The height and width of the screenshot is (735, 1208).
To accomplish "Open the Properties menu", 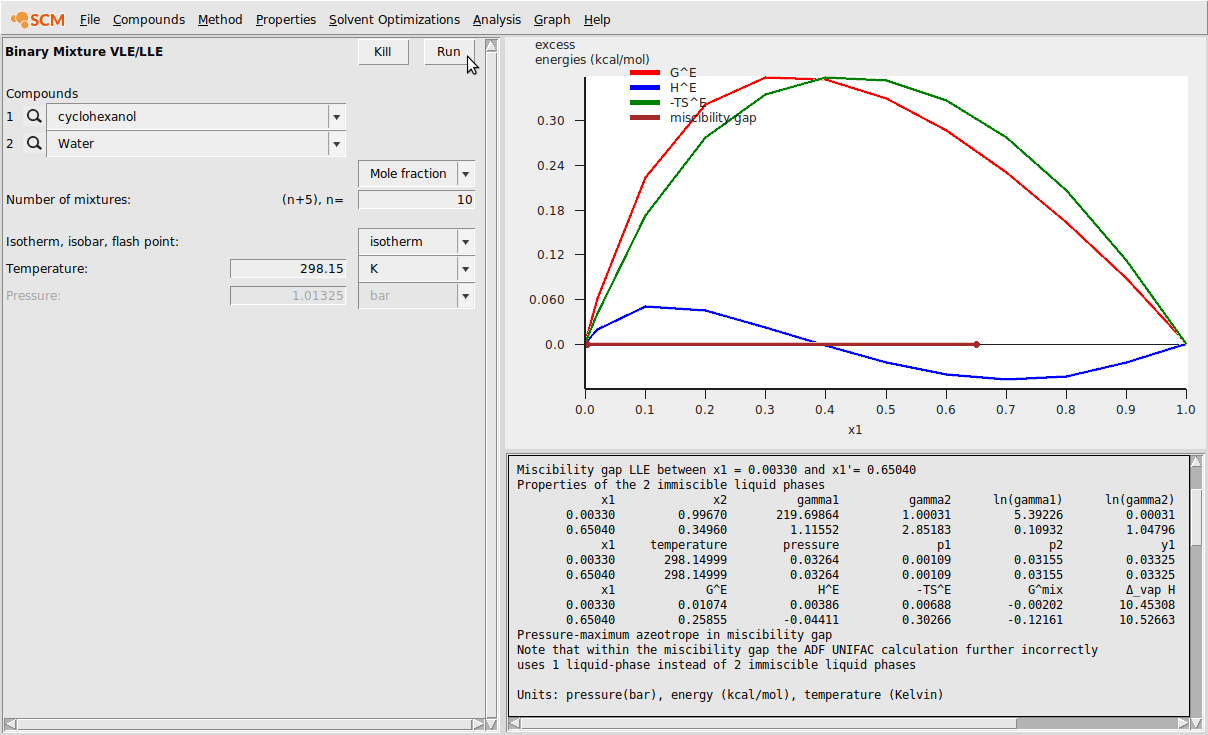I will click(x=286, y=19).
